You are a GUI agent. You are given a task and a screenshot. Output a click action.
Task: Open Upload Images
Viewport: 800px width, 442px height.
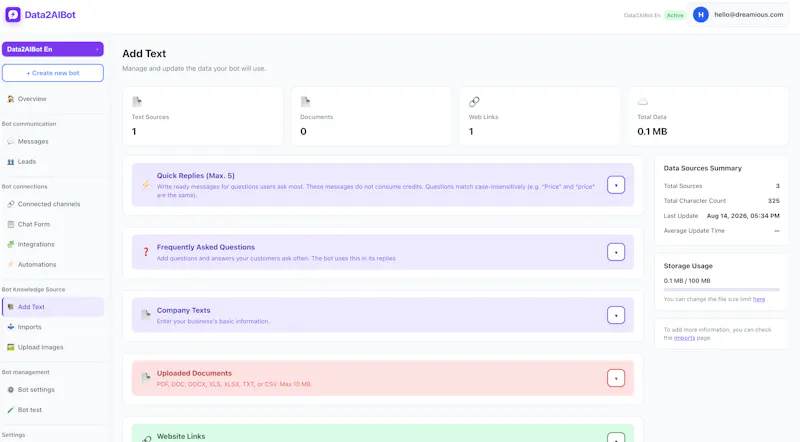(53, 347)
